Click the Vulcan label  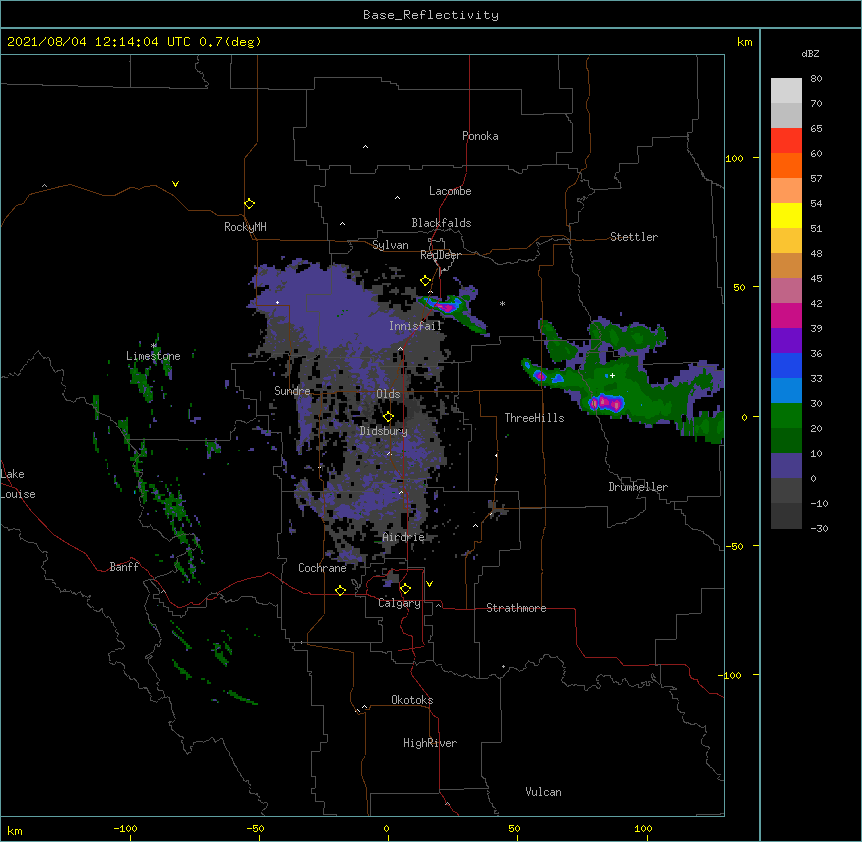click(543, 792)
